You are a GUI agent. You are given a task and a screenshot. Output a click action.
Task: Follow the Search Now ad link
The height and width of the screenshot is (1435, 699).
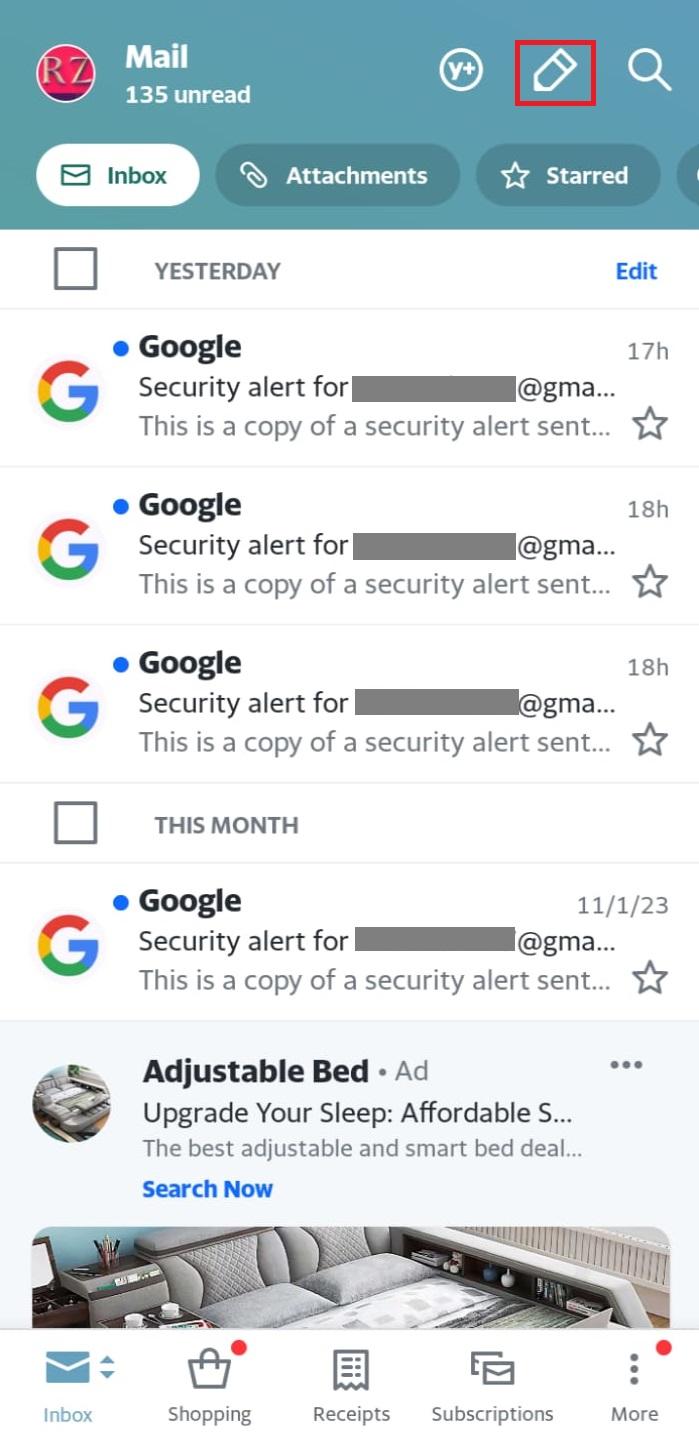(207, 1189)
